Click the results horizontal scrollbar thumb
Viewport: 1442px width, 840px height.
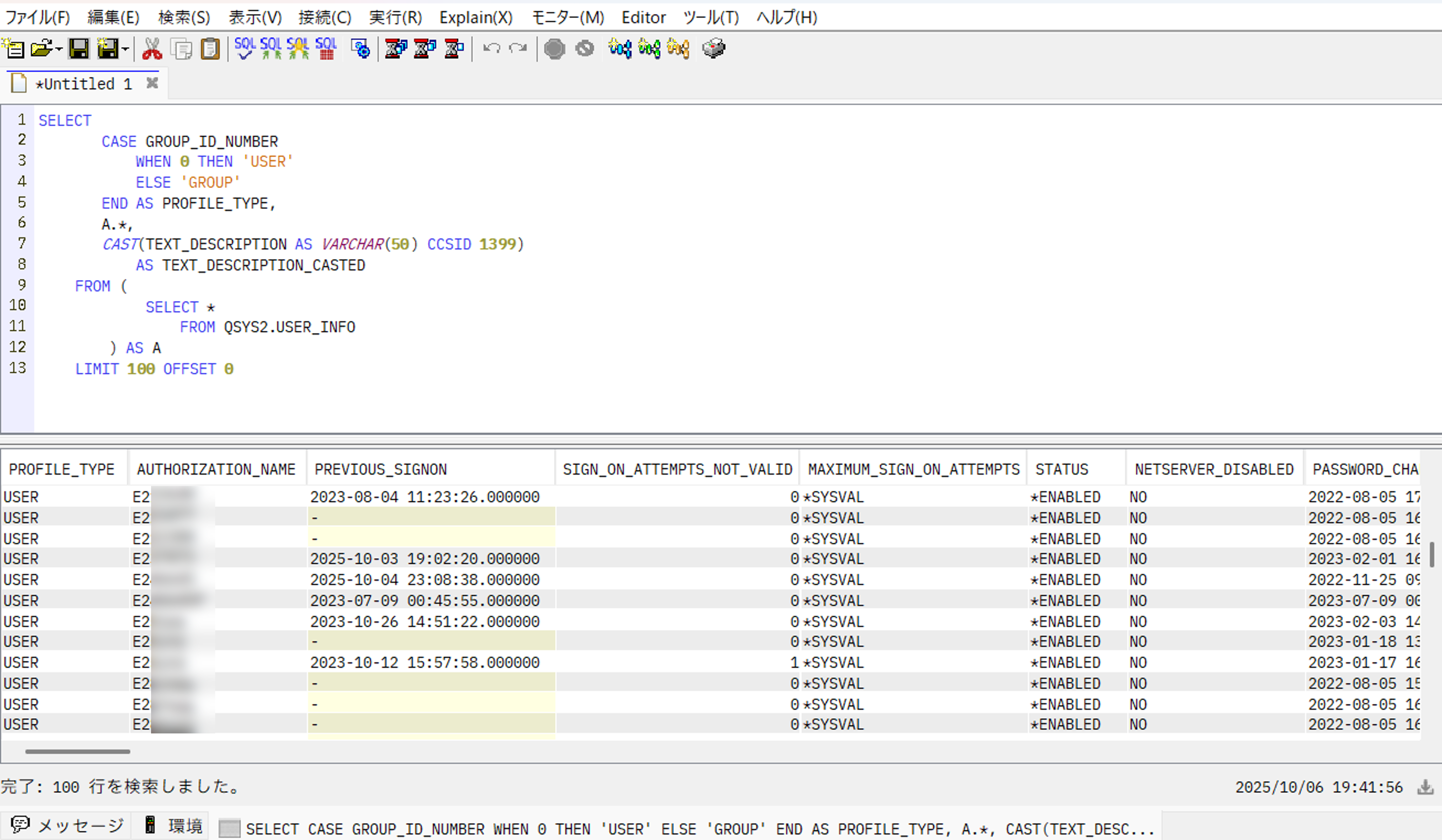click(77, 751)
